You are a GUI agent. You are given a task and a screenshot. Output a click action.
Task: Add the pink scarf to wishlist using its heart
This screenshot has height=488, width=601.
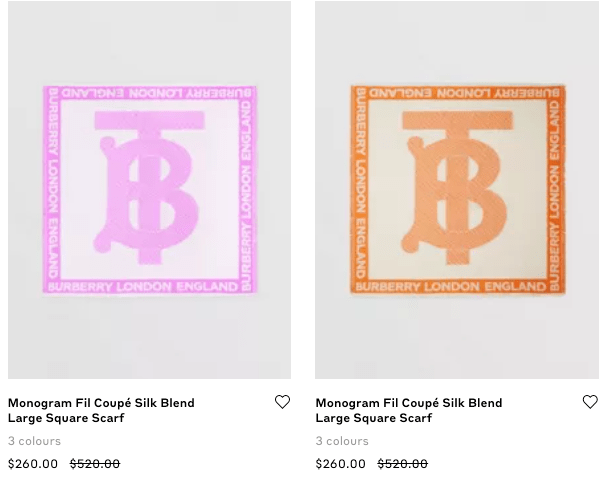[282, 402]
